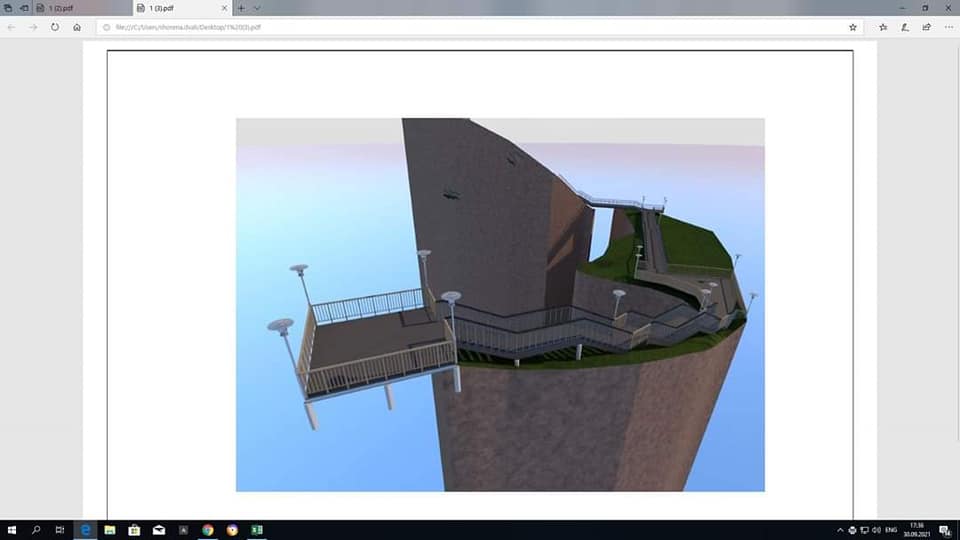
Task: Share this page icon
Action: click(x=926, y=27)
